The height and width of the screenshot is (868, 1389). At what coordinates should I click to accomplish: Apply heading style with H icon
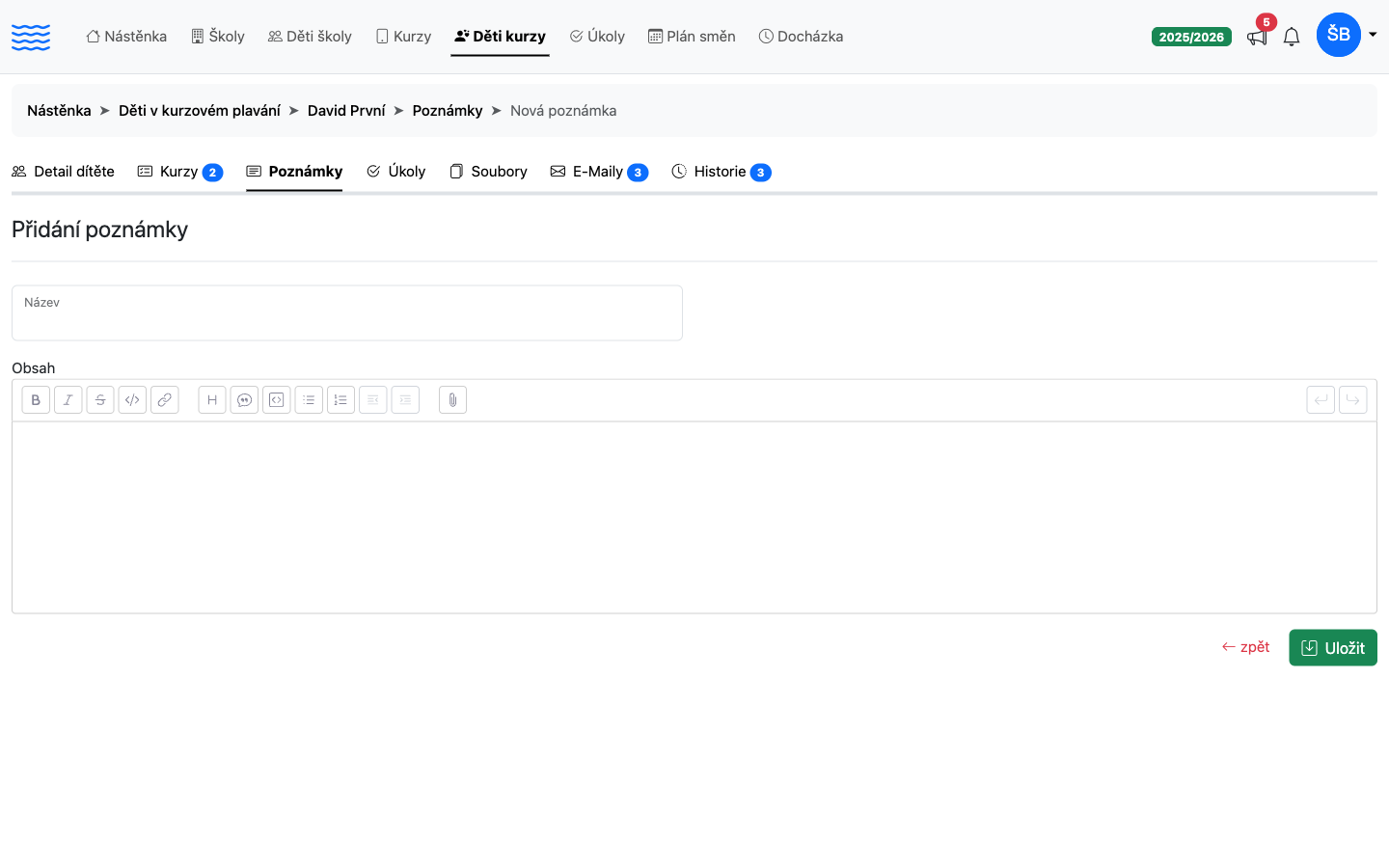212,400
